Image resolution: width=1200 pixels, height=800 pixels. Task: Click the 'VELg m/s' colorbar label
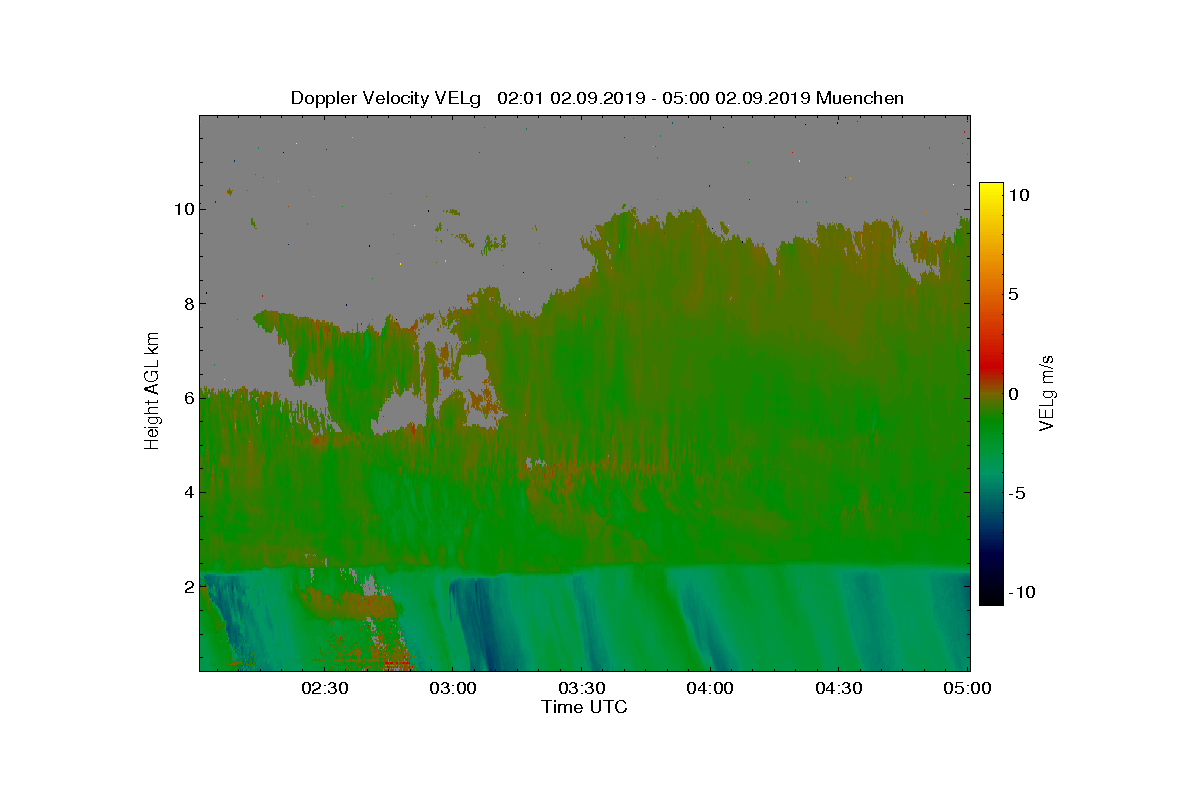click(x=1047, y=392)
